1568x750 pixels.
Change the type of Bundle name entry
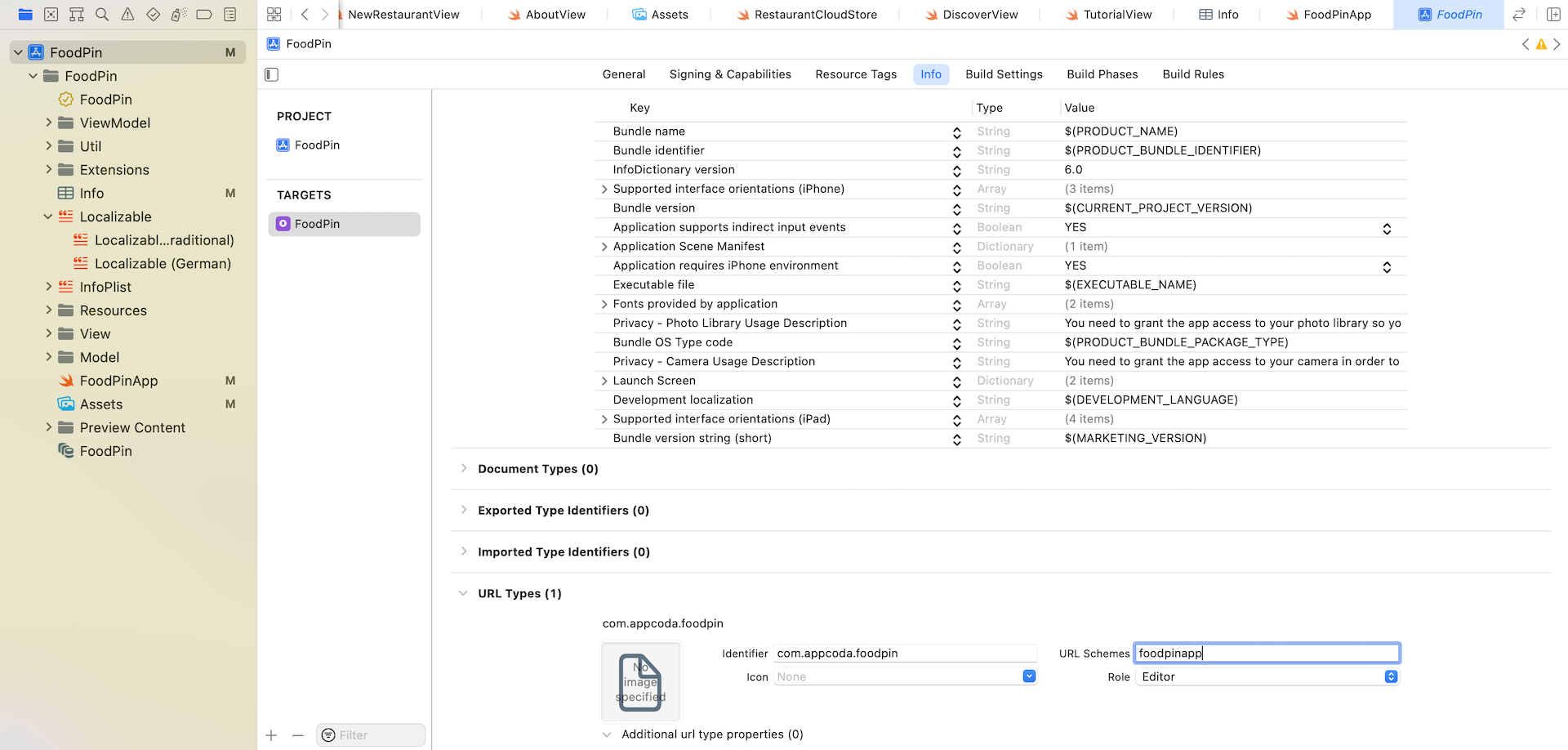click(955, 132)
